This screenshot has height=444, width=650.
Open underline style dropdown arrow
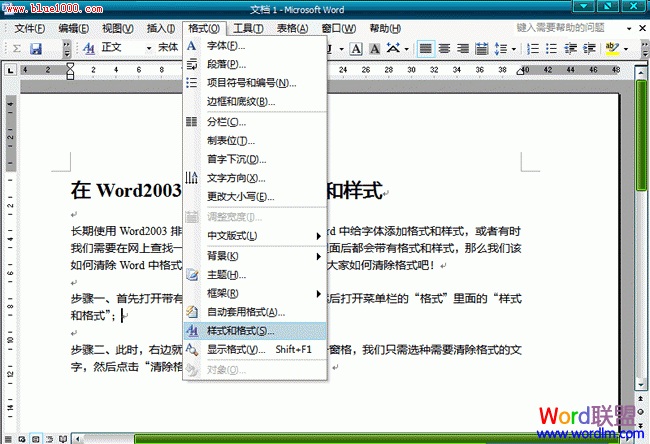point(342,49)
